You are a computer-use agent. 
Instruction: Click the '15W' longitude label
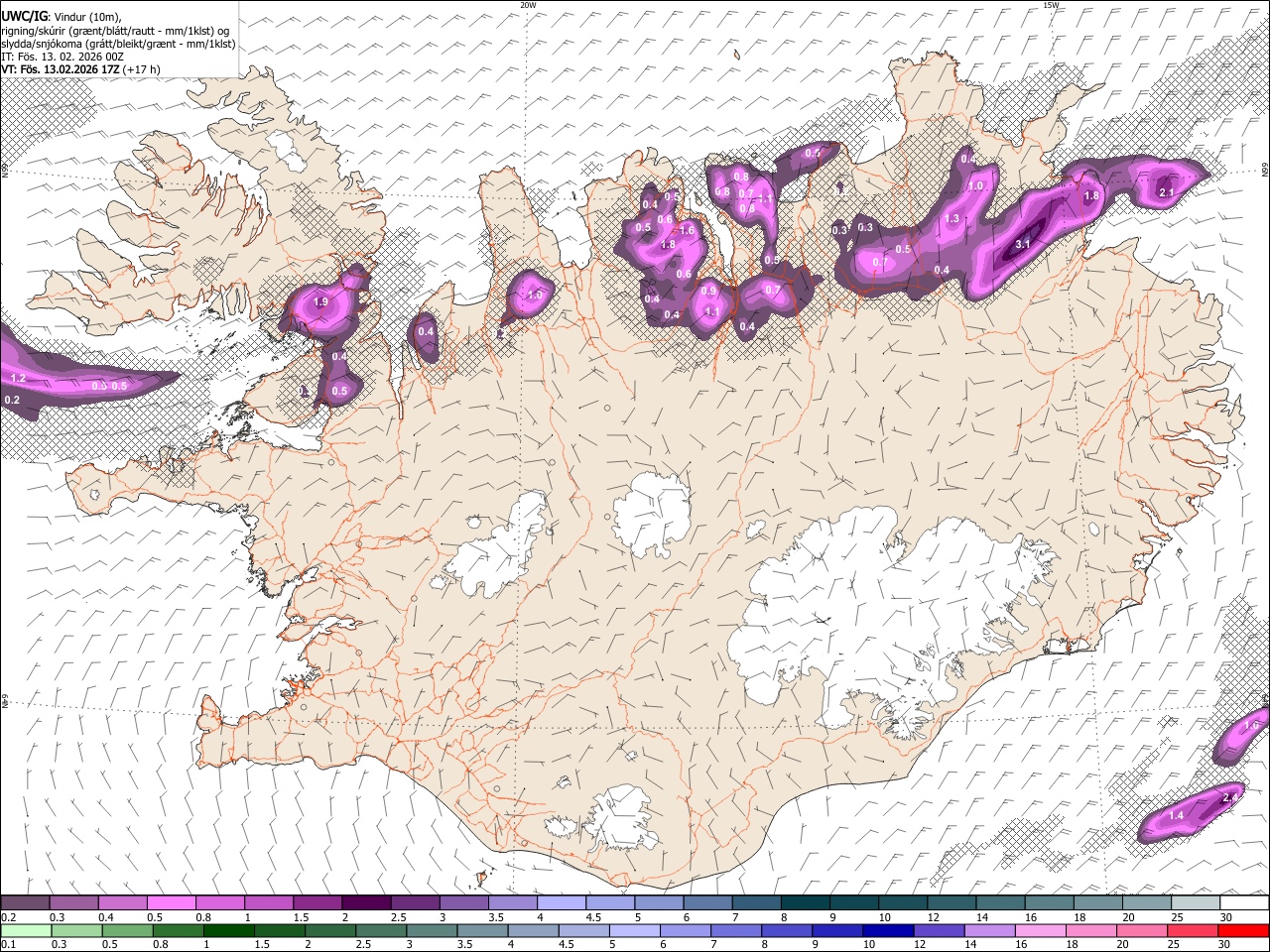tap(1051, 5)
